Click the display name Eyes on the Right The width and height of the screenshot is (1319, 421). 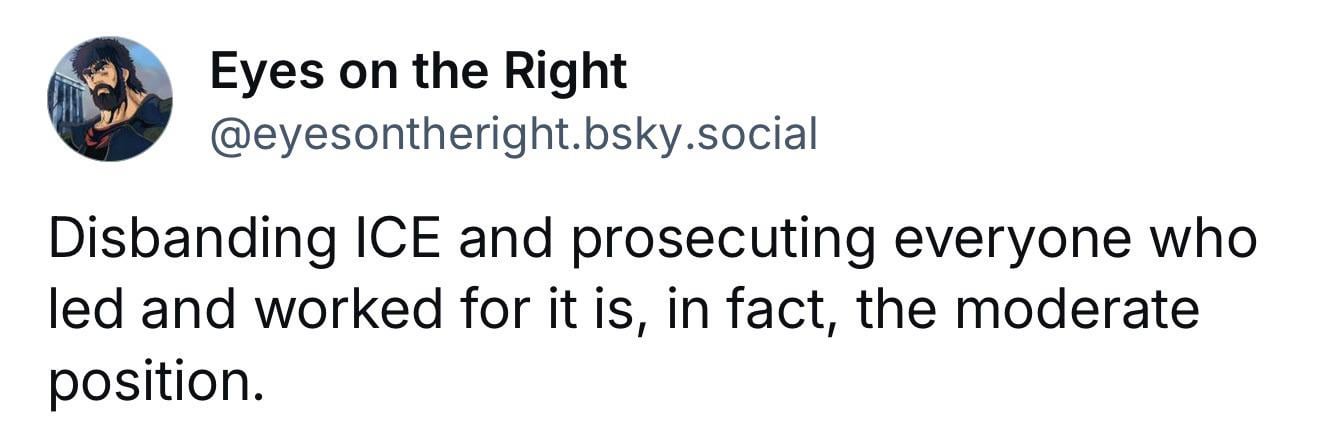(x=418, y=71)
